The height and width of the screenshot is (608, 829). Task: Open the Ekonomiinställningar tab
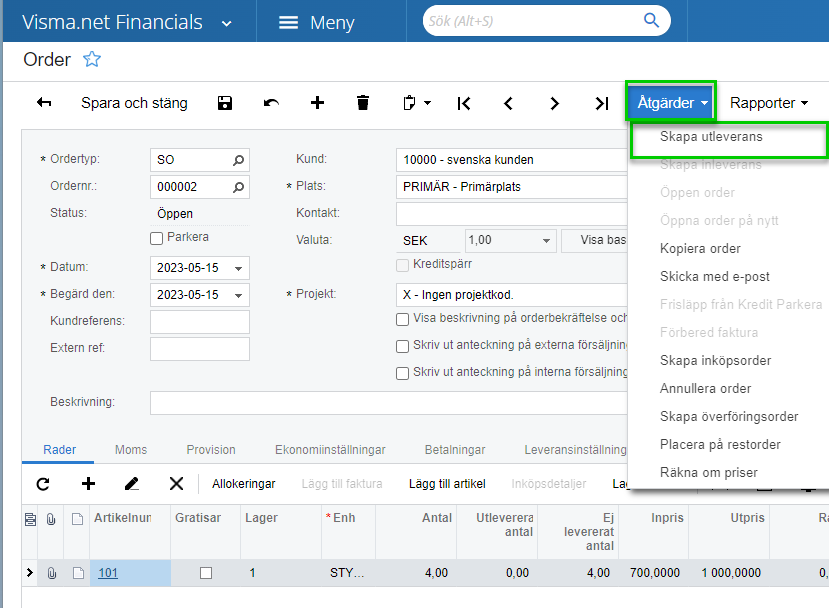(330, 450)
